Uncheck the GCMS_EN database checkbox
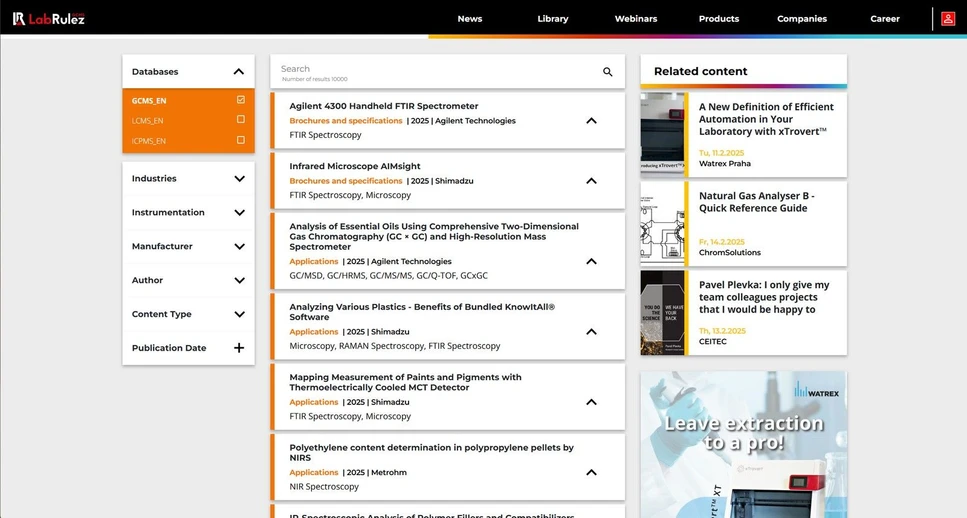Screen dimensions: 967x518 pos(241,99)
